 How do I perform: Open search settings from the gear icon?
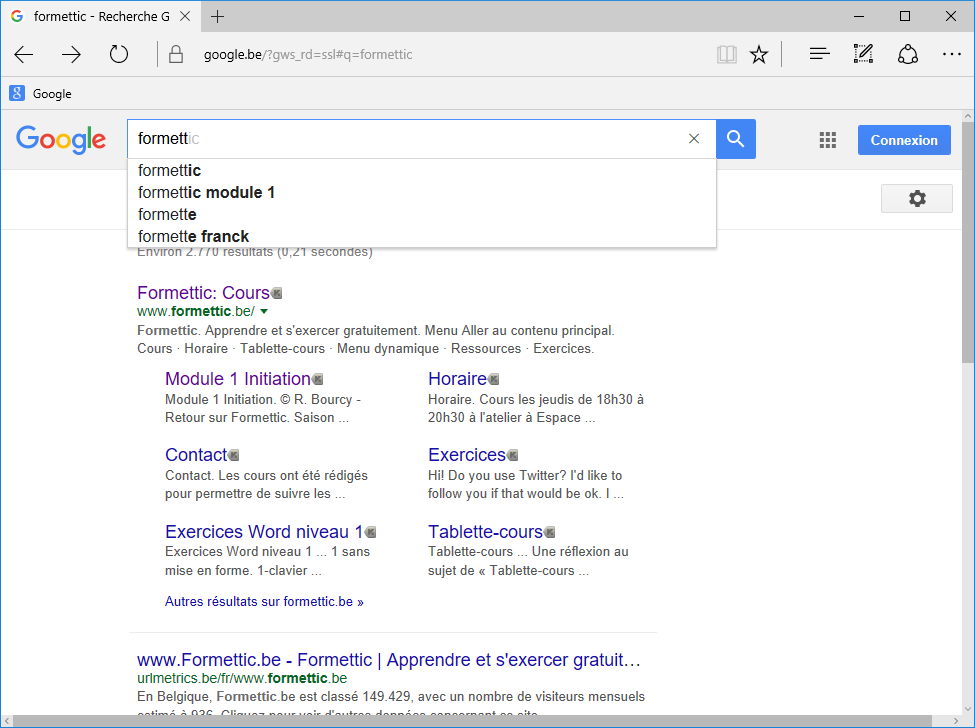(x=917, y=198)
